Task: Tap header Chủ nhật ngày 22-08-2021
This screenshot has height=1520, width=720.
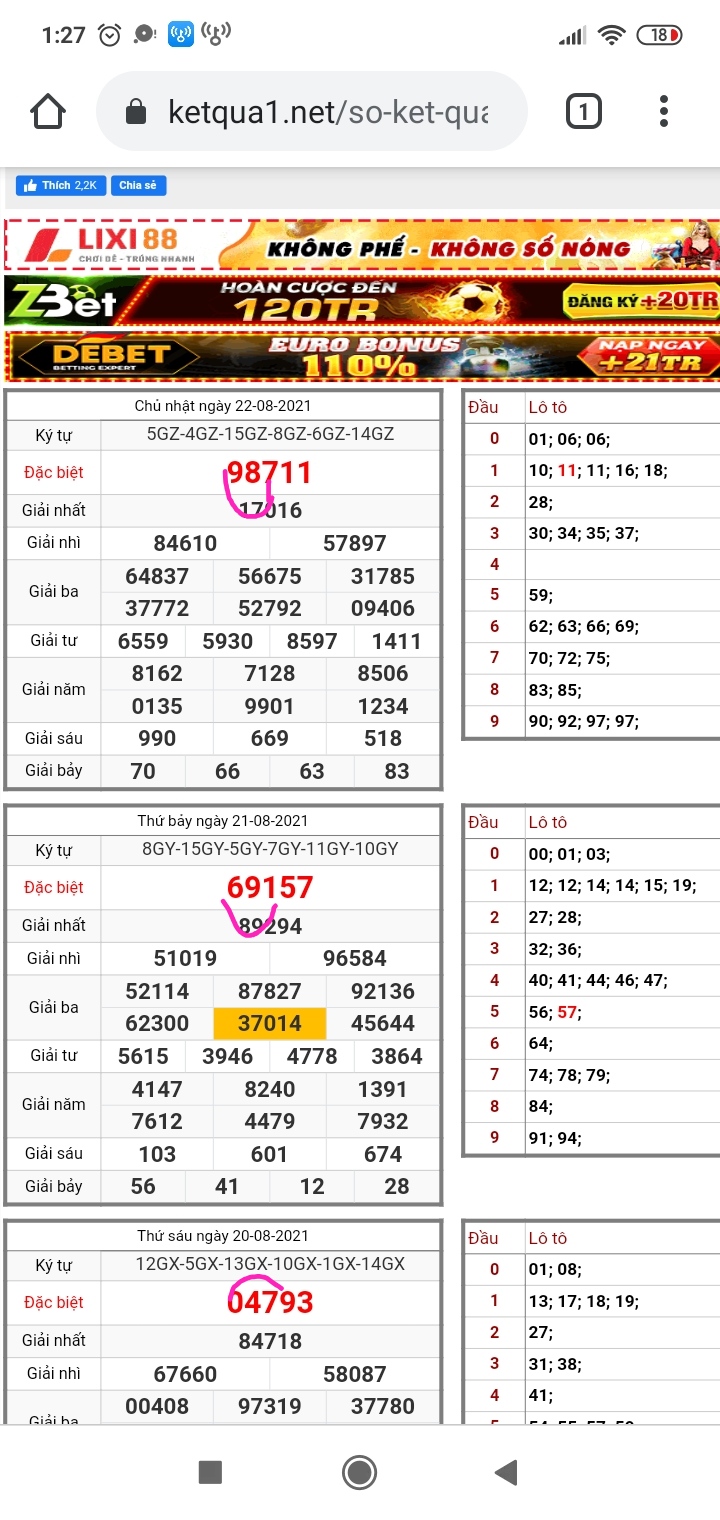Action: coord(223,405)
